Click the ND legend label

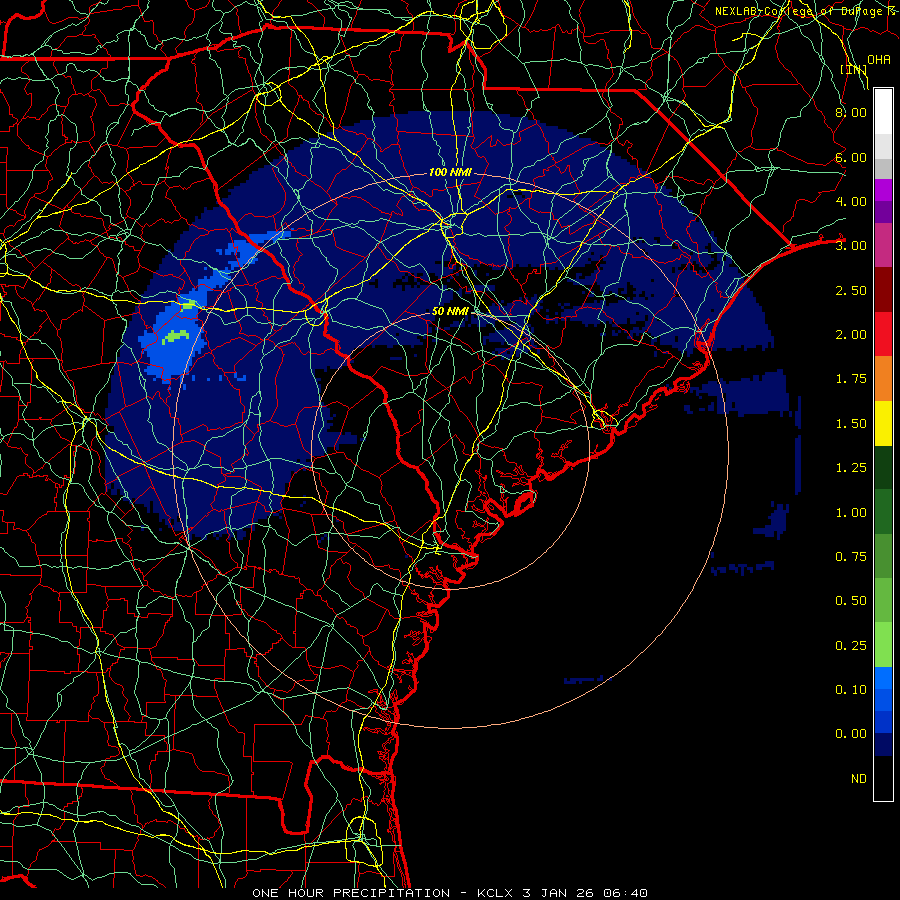(859, 779)
